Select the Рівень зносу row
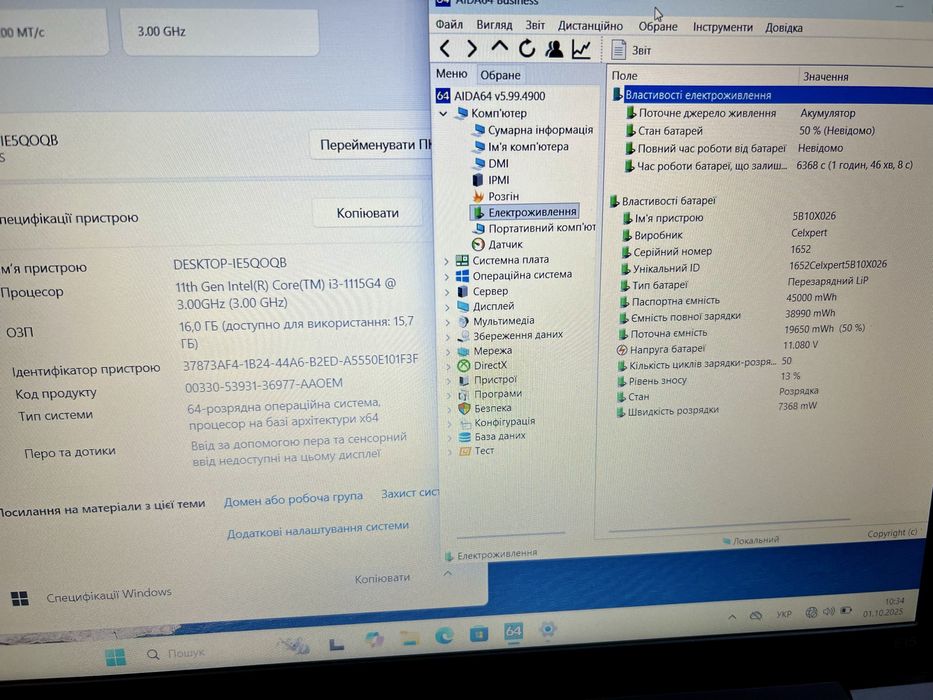 point(709,379)
